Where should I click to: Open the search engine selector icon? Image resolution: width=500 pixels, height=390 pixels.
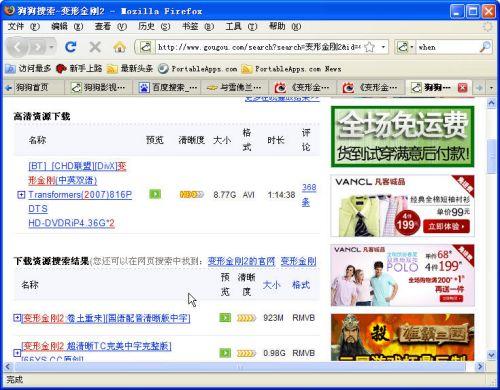point(405,47)
